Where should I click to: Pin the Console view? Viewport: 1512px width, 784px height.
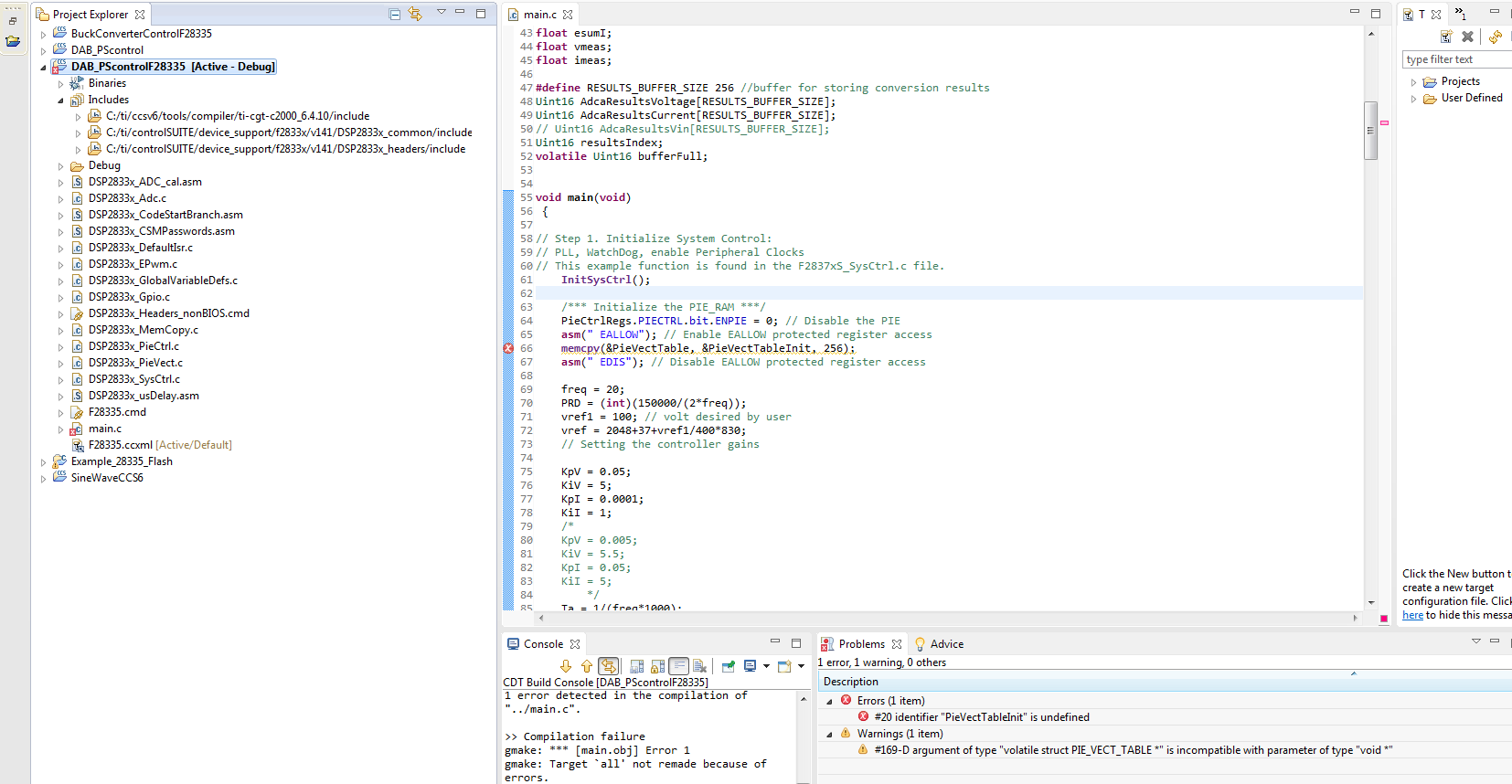[x=728, y=666]
